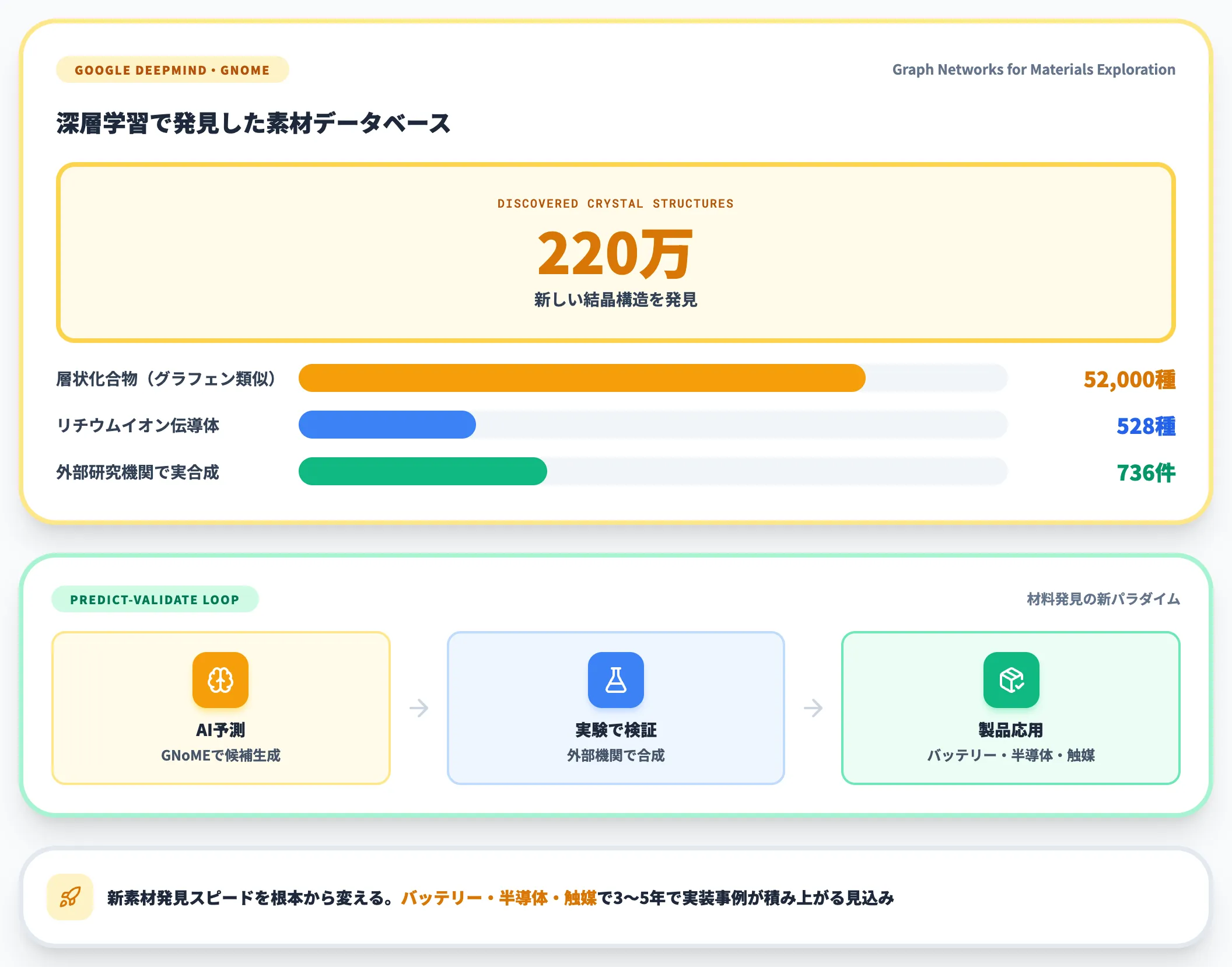Click the 220万 headline number
The image size is (1232, 967).
pyautogui.click(x=615, y=253)
